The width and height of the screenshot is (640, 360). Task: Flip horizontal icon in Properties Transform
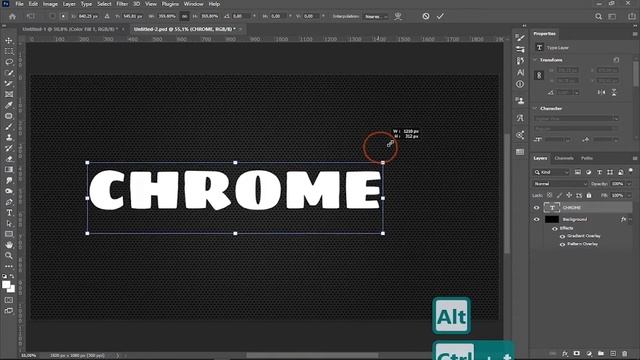601,93
